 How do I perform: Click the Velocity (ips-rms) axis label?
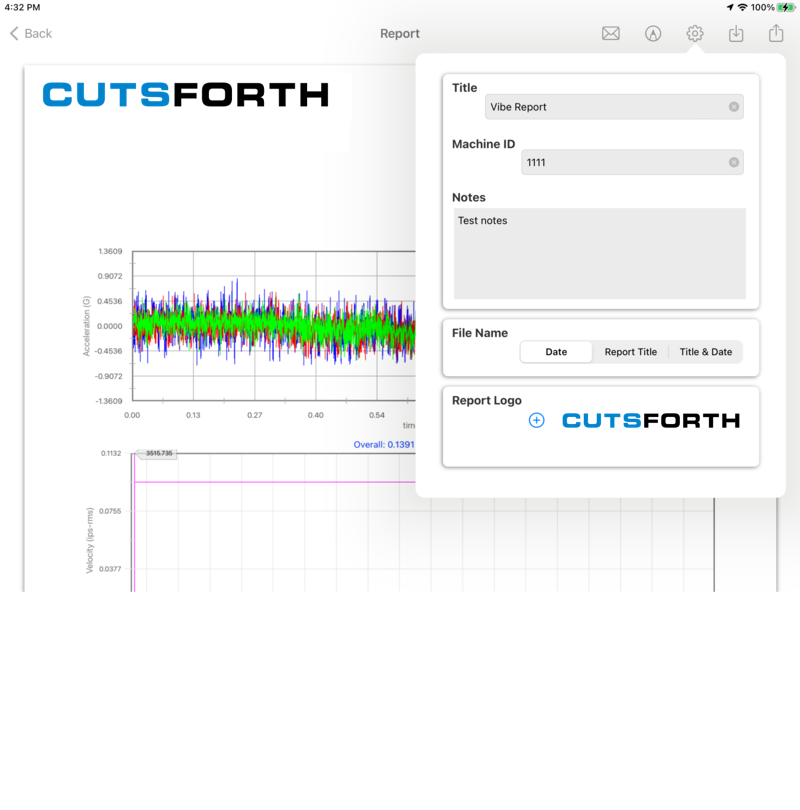tap(89, 540)
